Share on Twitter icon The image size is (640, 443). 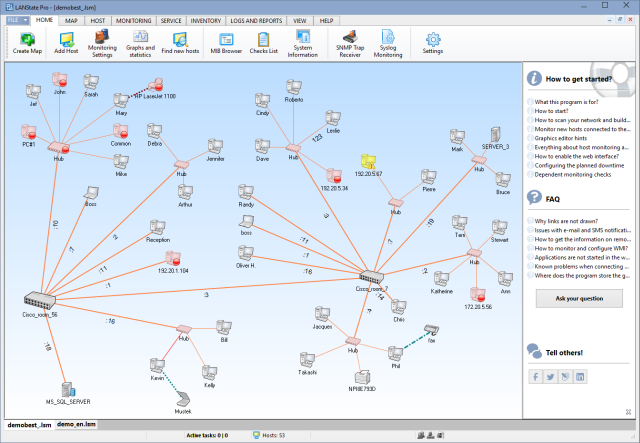point(550,376)
